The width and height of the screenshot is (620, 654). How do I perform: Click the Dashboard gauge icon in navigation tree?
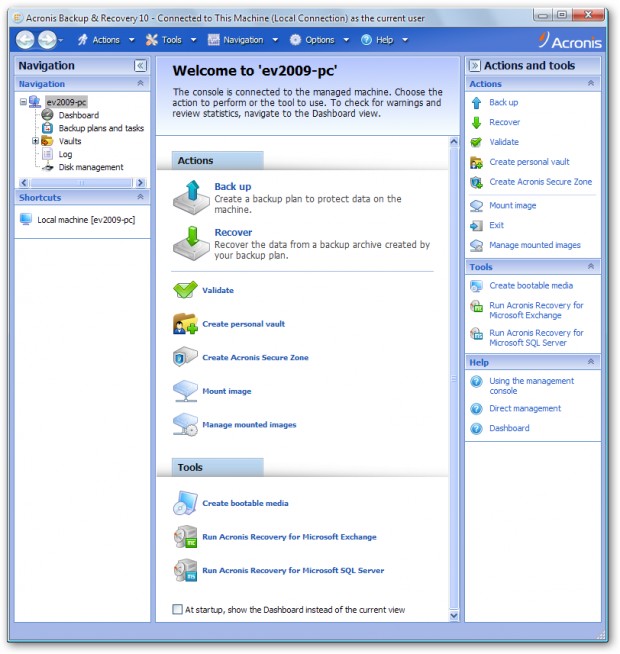pyautogui.click(x=48, y=115)
